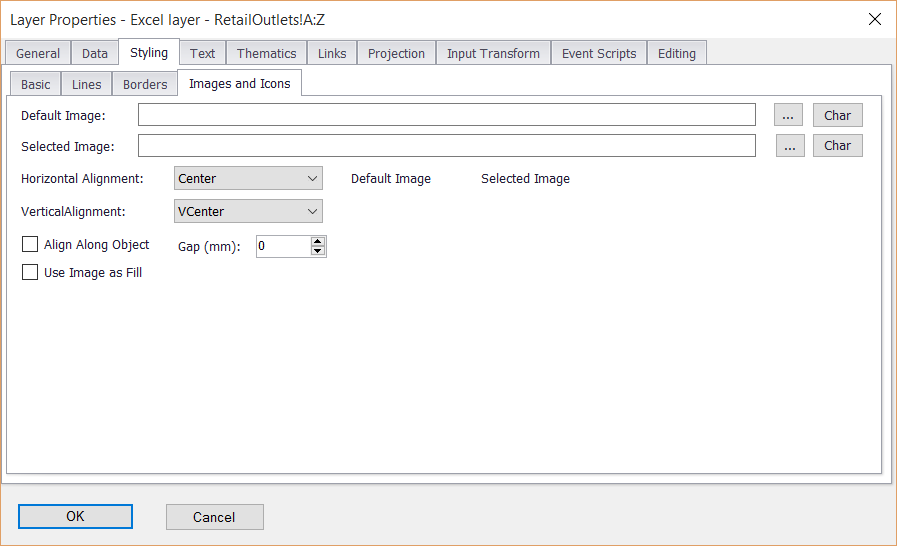
Task: Enable Align Along Object checkbox
Action: pos(30,244)
